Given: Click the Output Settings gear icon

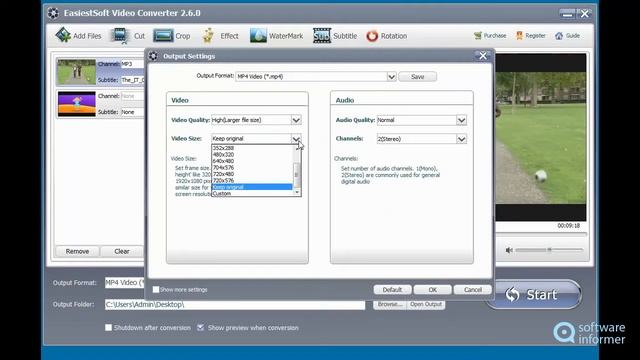Looking at the screenshot, I should click(153, 56).
